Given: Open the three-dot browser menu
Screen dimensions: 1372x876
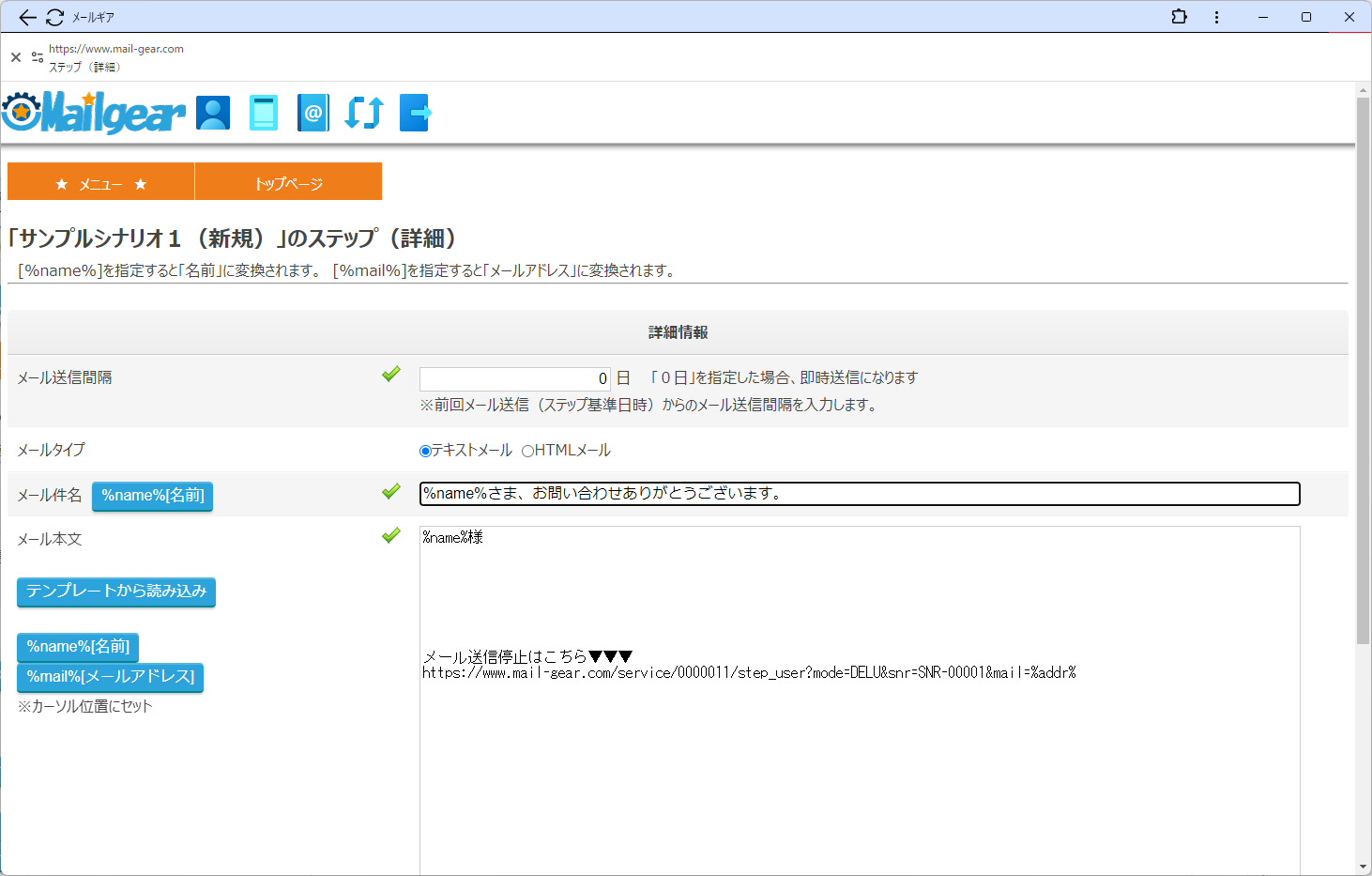Looking at the screenshot, I should pos(1216,17).
